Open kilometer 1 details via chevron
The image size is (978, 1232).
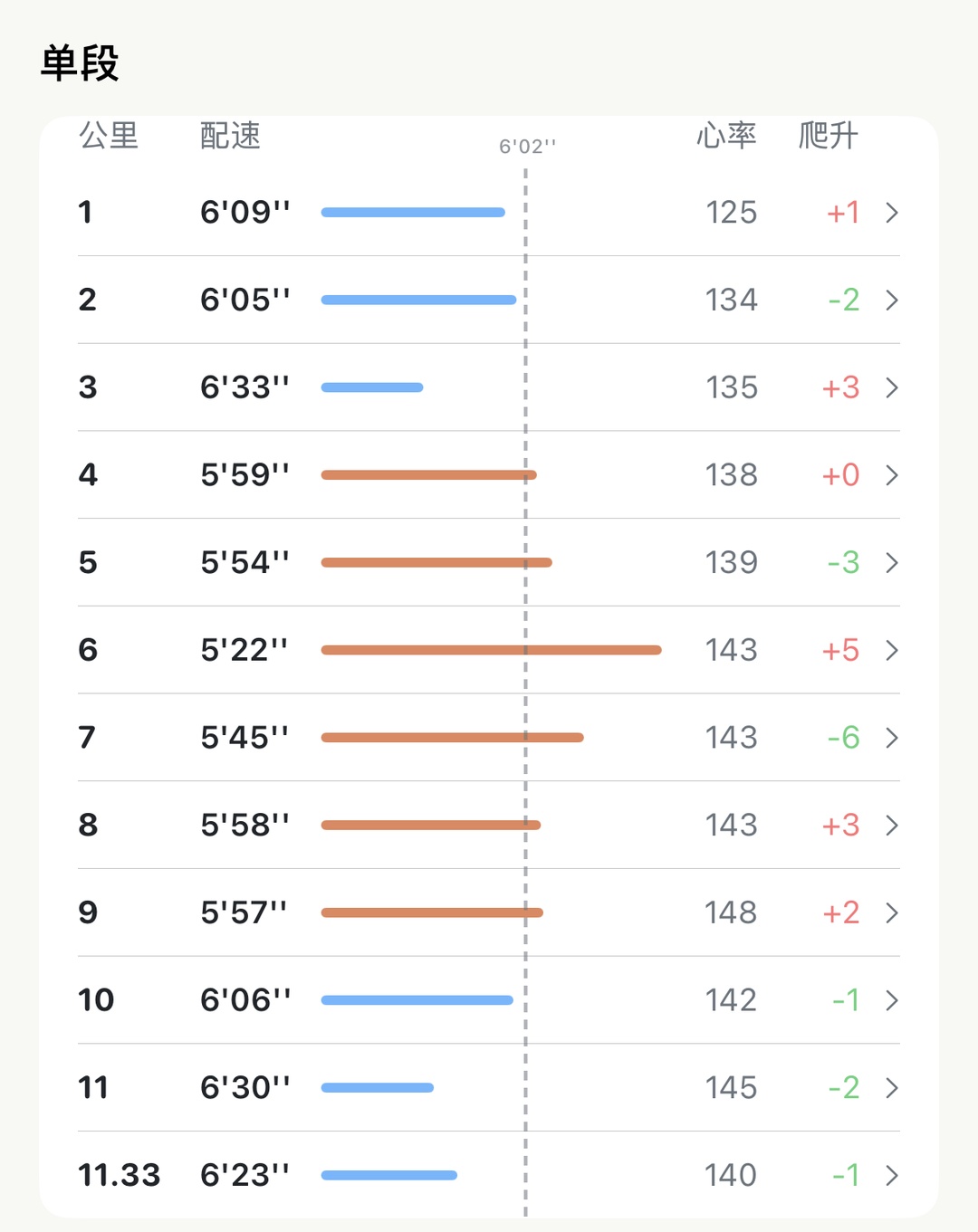coord(892,213)
